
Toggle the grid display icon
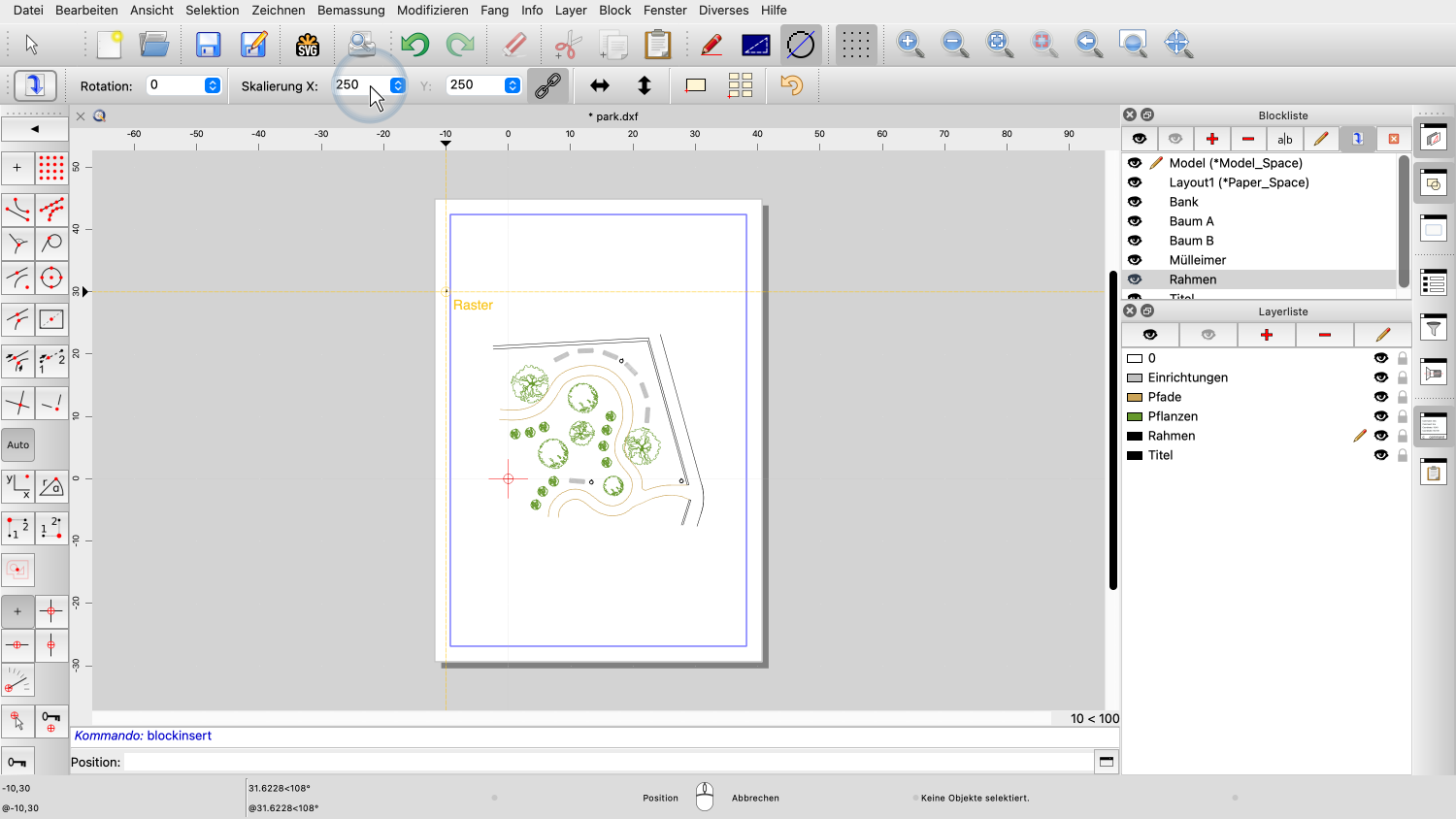[x=855, y=45]
